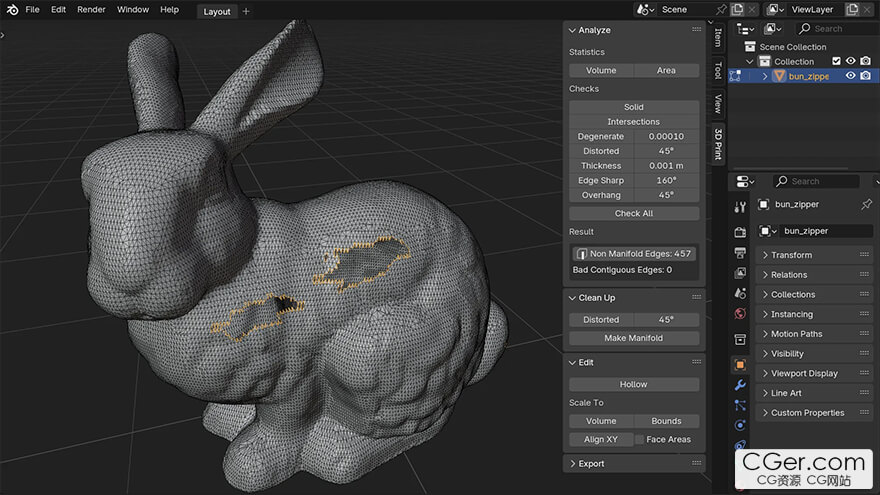This screenshot has width=880, height=495.
Task: Click the Edge Sharp 160° value field
Action: pyautogui.click(x=666, y=180)
